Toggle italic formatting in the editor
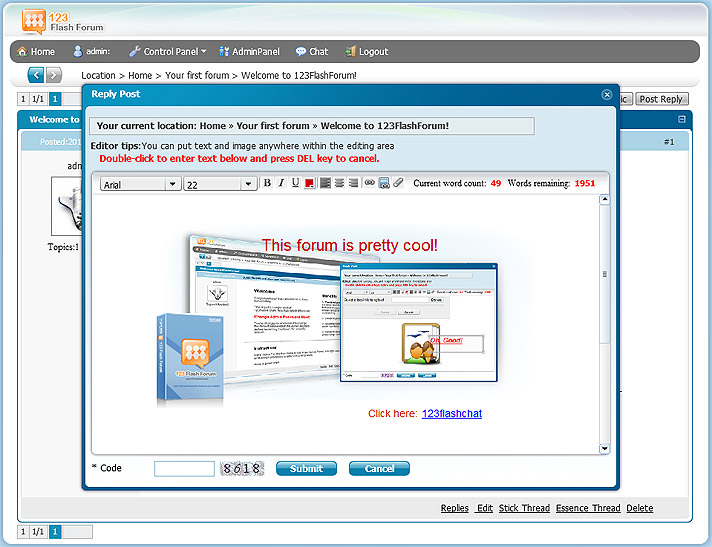Image resolution: width=712 pixels, height=547 pixels. click(281, 183)
